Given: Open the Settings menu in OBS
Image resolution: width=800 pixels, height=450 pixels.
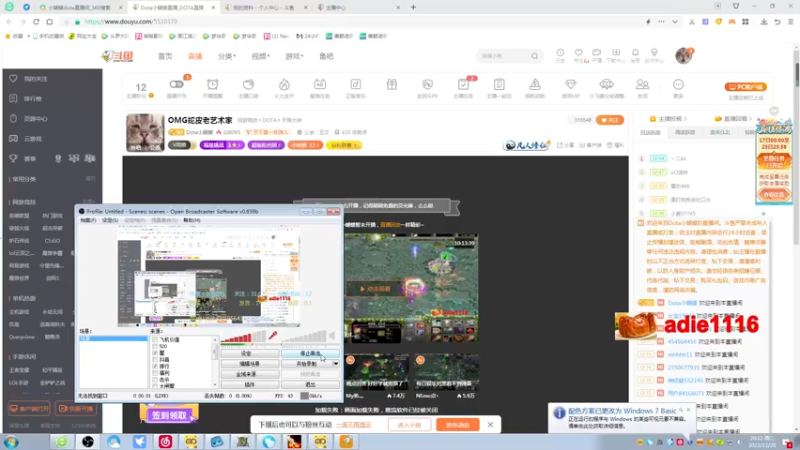Looking at the screenshot, I should point(110,220).
